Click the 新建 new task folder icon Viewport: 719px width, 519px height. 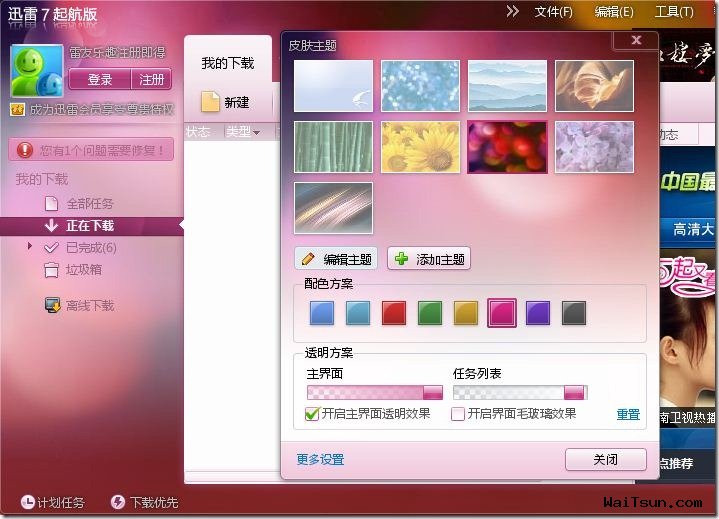(211, 102)
